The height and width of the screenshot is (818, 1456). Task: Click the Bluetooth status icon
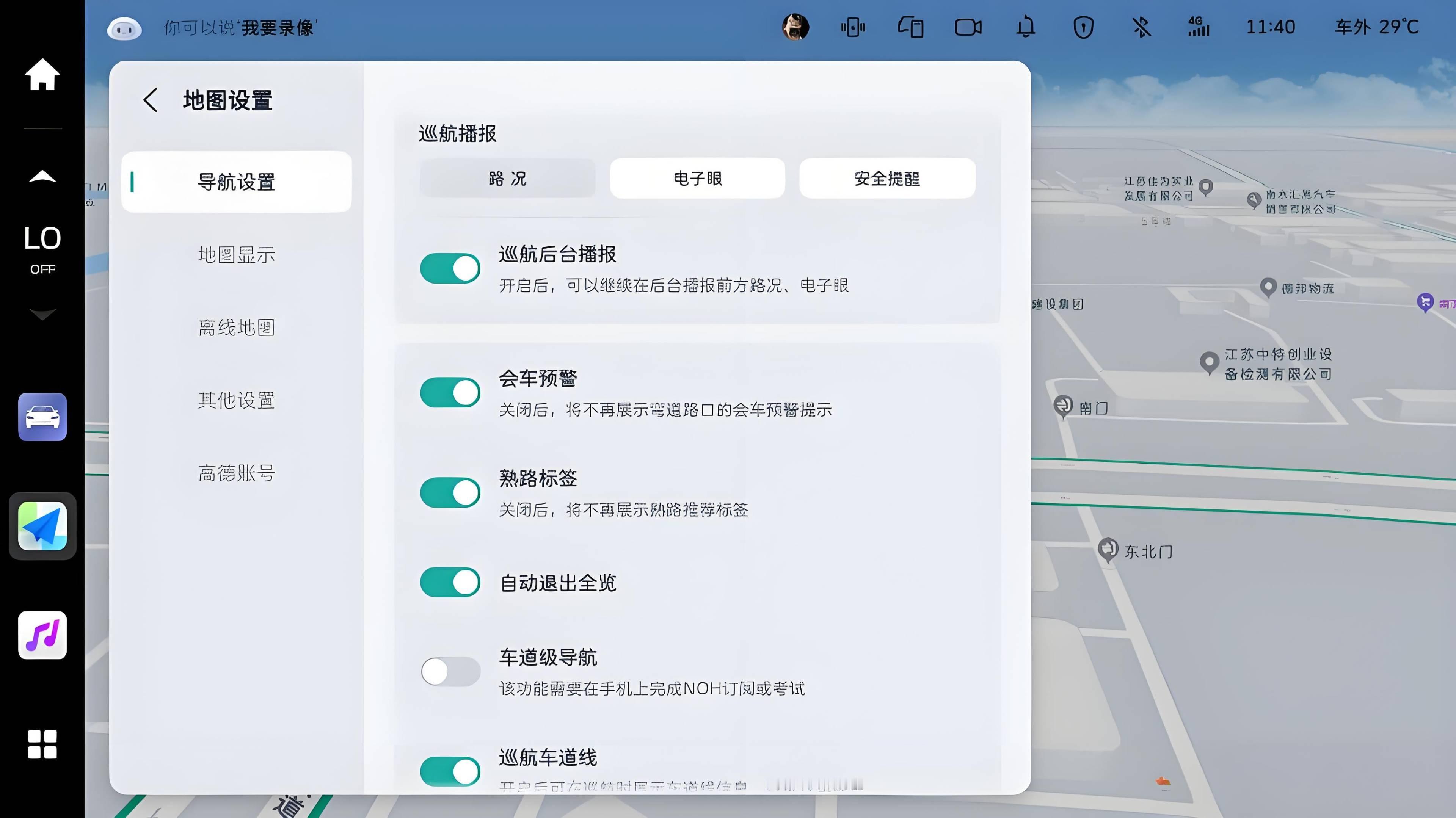(1141, 27)
